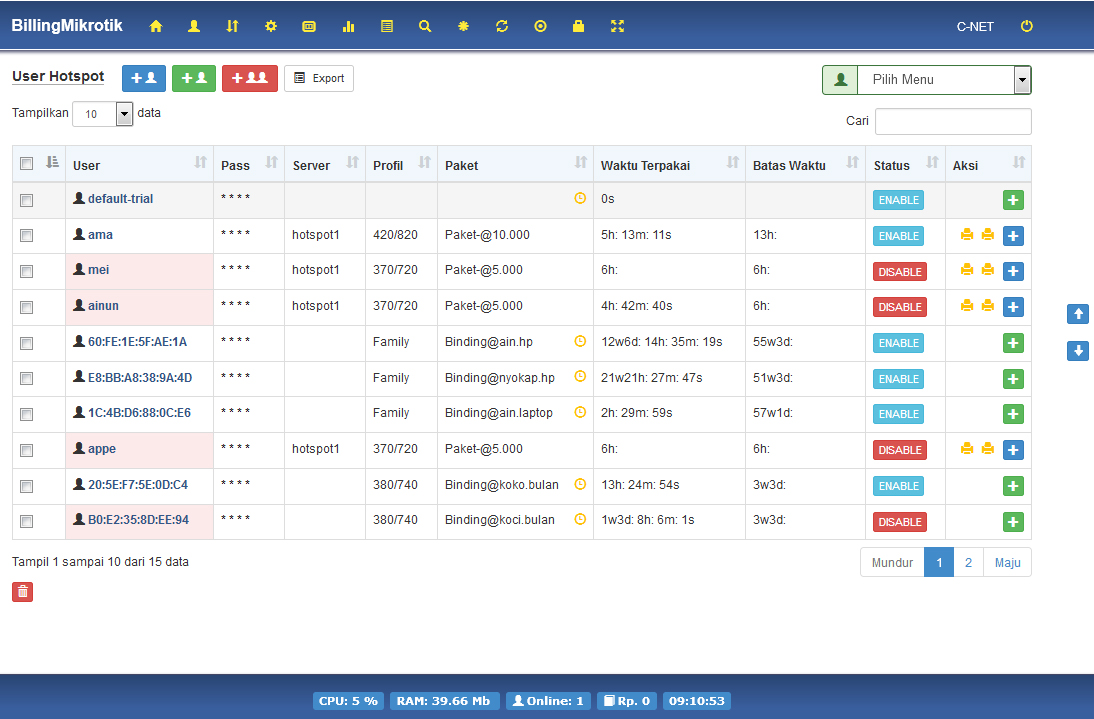This screenshot has height=719, width=1094.
Task: Toggle the select-all checkbox in table header
Action: [27, 164]
